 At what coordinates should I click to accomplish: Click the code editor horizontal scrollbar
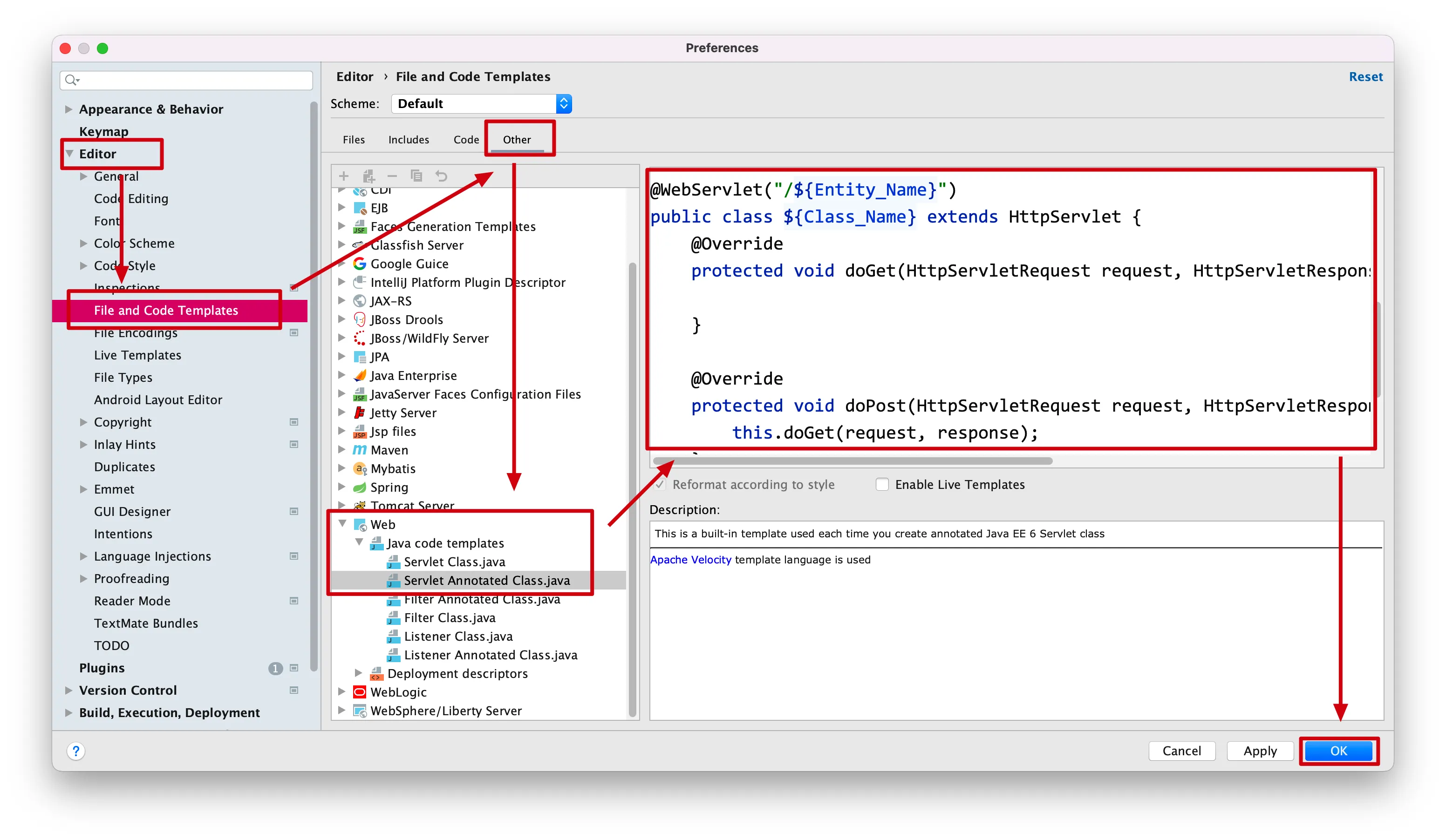(853, 461)
